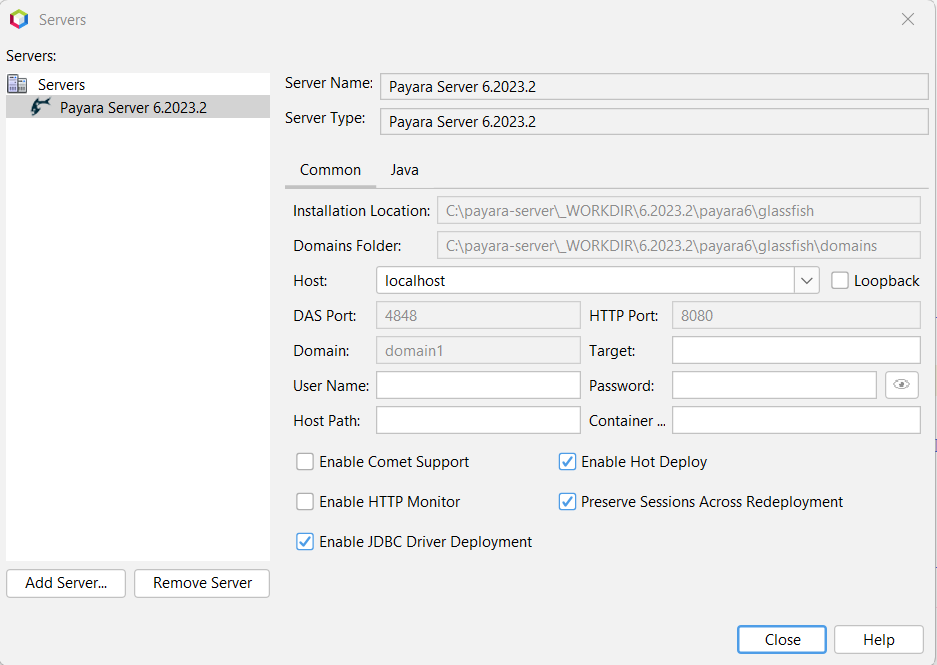Select the Common tab

(x=330, y=170)
